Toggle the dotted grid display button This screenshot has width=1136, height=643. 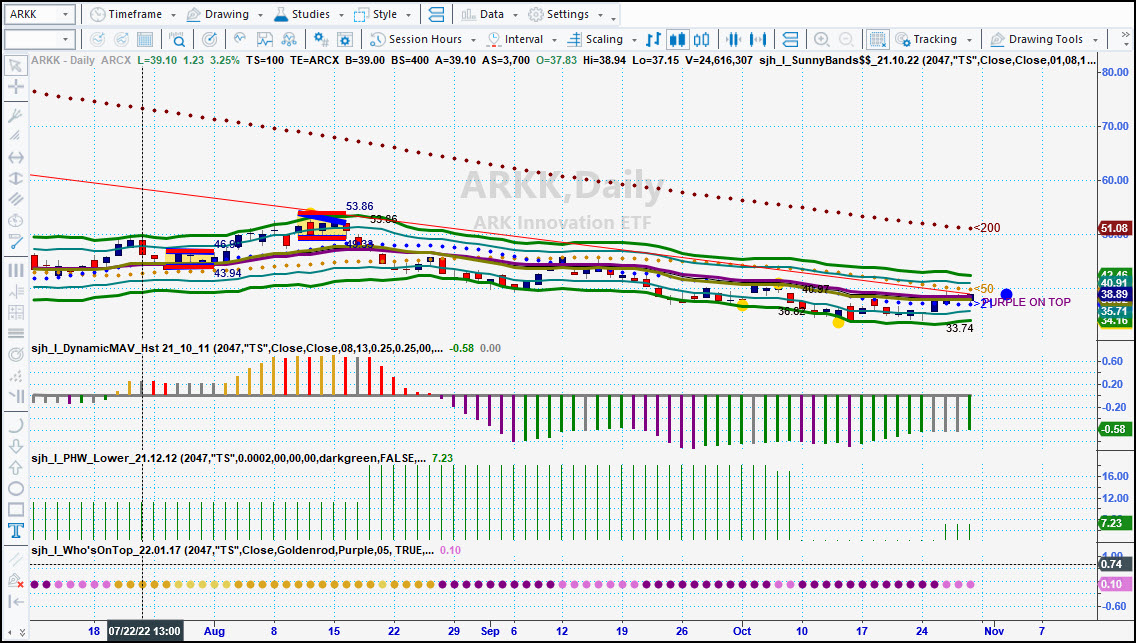(878, 39)
